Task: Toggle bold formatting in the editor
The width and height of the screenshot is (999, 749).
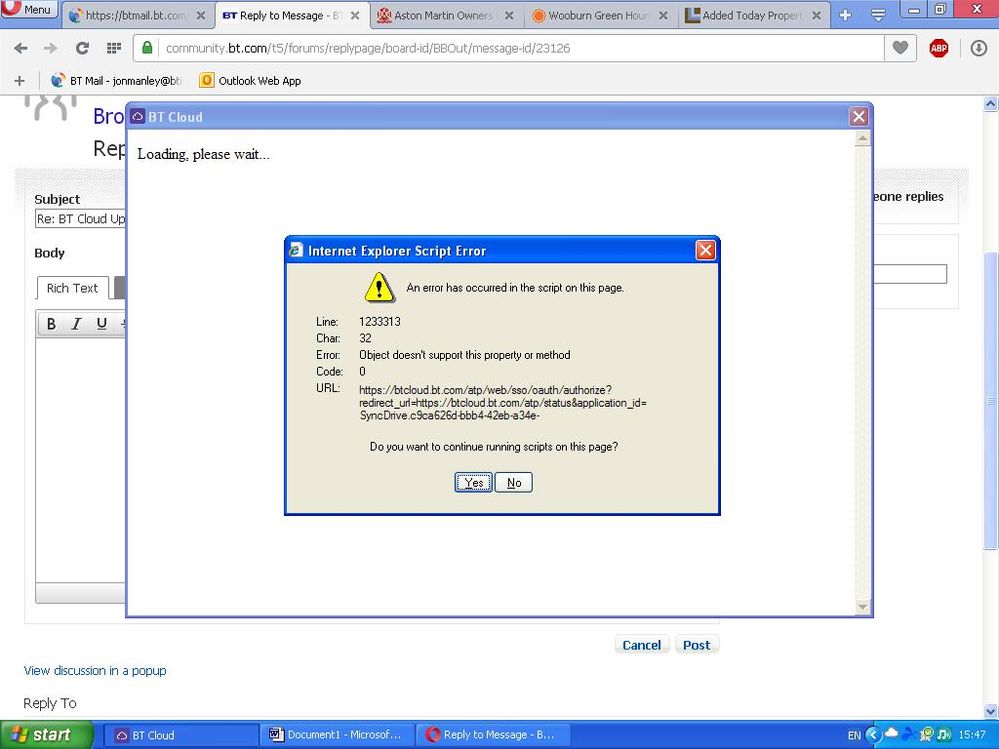Action: (x=51, y=324)
